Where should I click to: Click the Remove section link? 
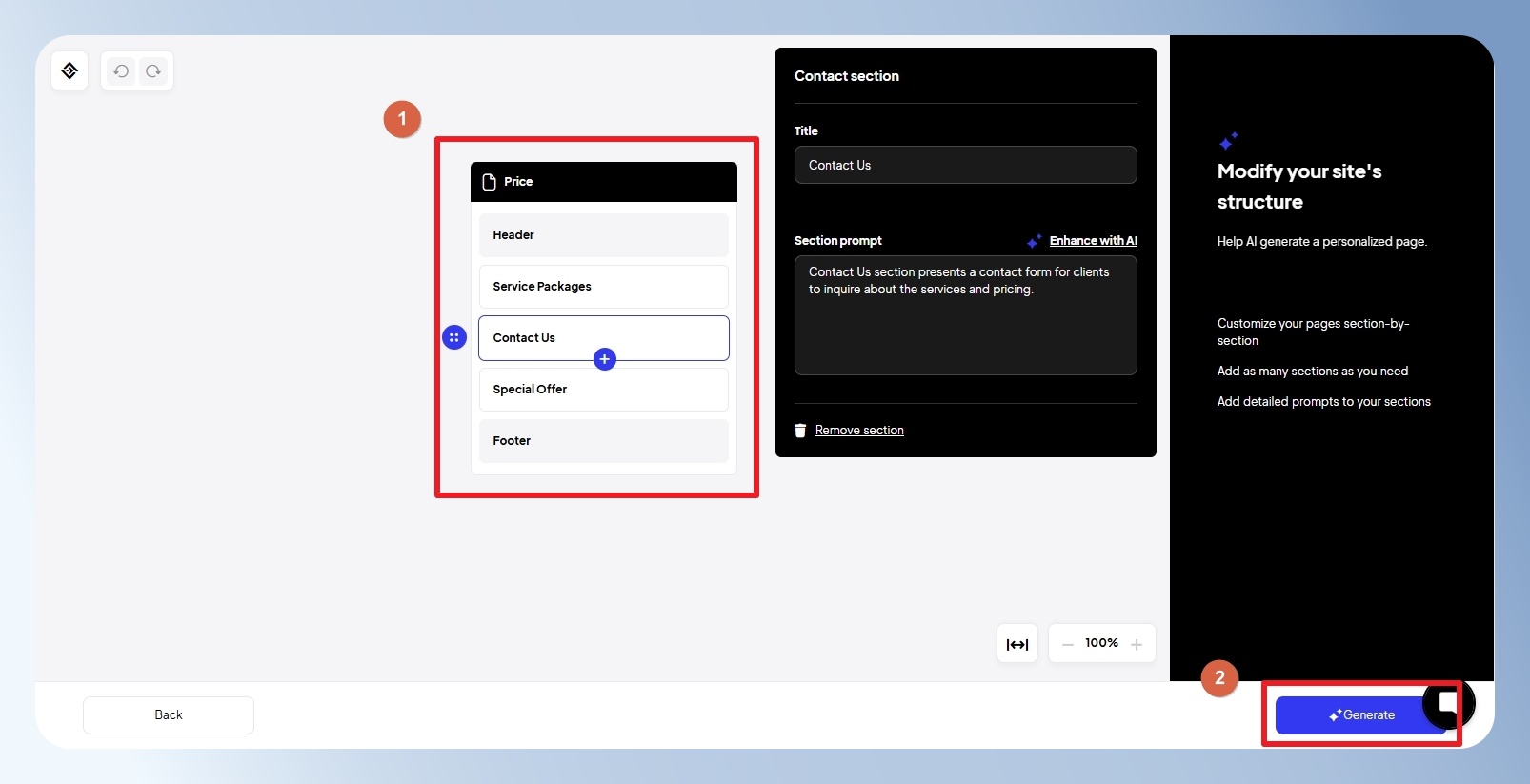tap(859, 431)
